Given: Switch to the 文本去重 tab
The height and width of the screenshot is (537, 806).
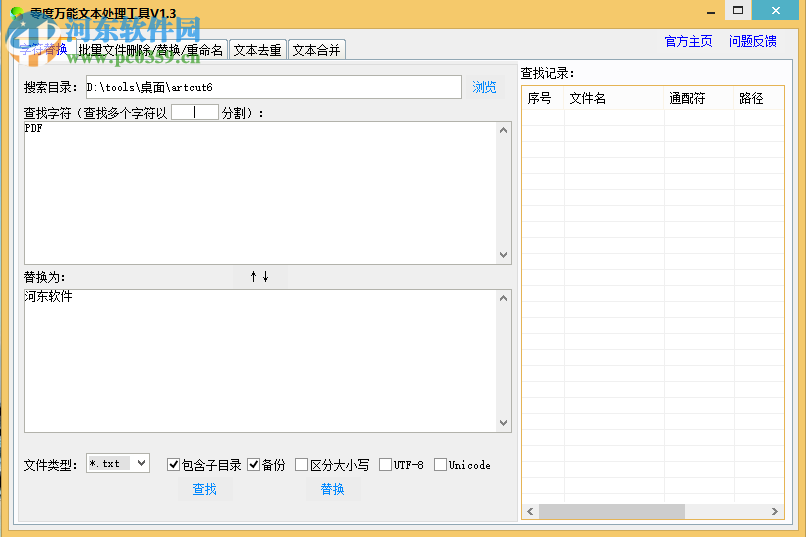Looking at the screenshot, I should (x=258, y=50).
